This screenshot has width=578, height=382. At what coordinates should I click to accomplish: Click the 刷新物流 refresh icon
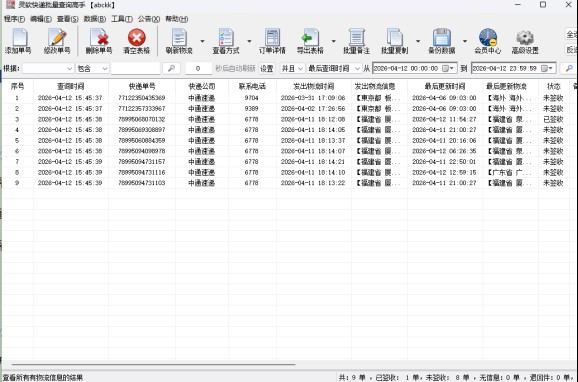click(179, 38)
